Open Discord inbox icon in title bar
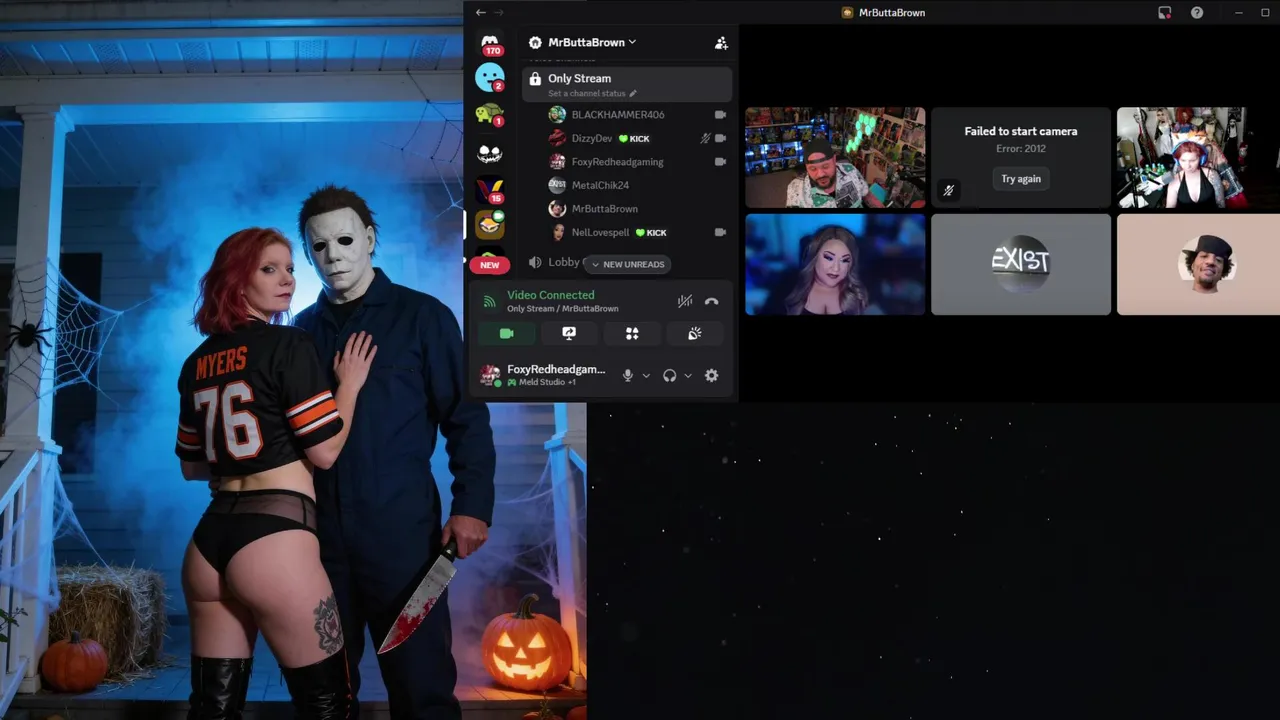This screenshot has height=720, width=1280. point(1165,13)
